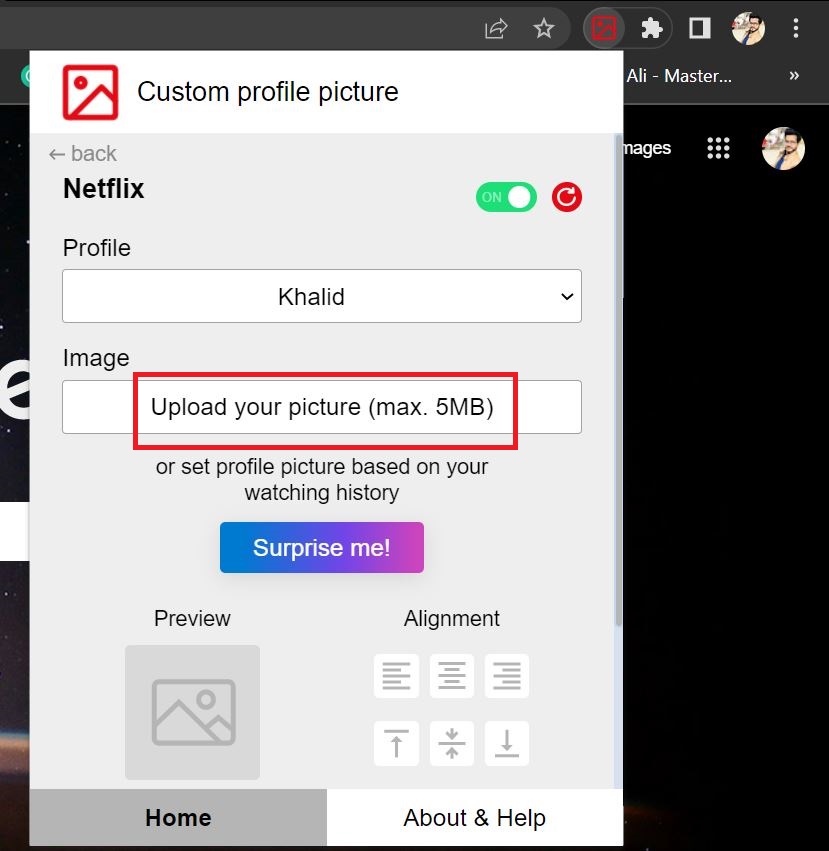Switch to the About & Help tab
This screenshot has width=829, height=851.
pyautogui.click(x=475, y=817)
